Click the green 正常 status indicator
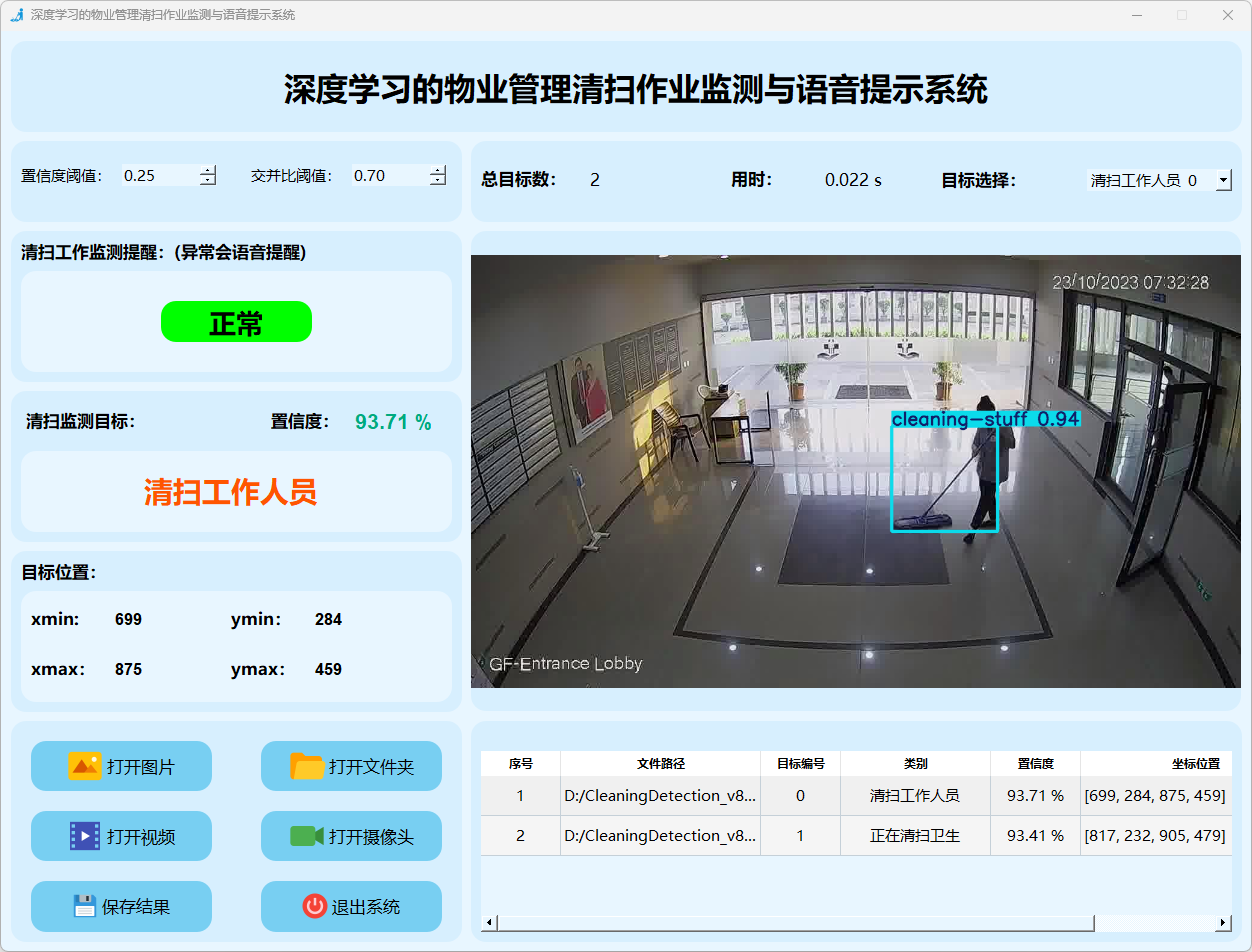 point(236,322)
